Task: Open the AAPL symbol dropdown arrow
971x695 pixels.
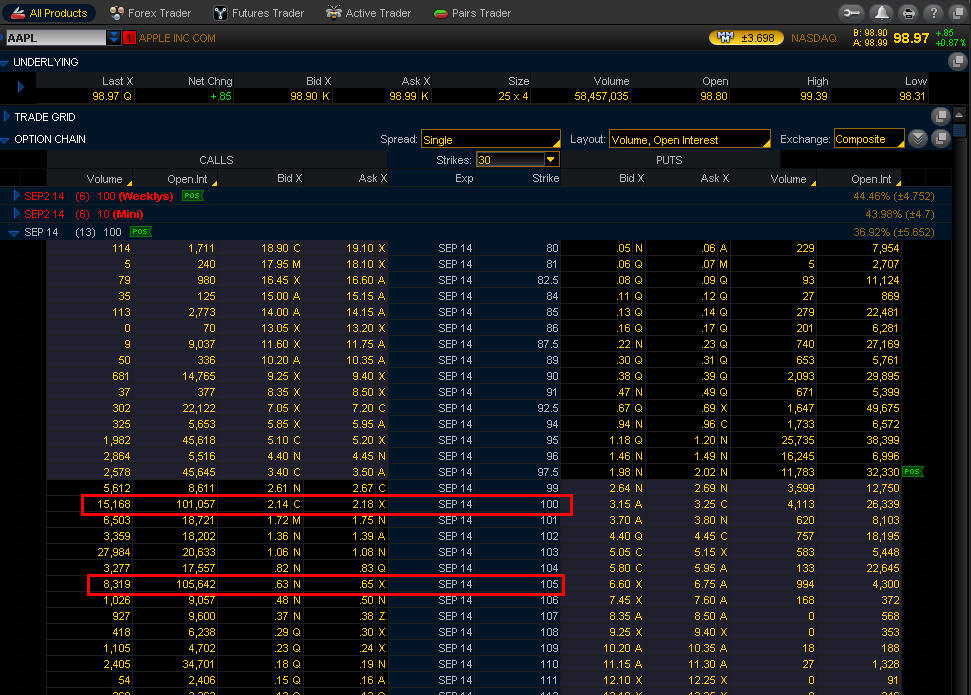Action: click(114, 38)
